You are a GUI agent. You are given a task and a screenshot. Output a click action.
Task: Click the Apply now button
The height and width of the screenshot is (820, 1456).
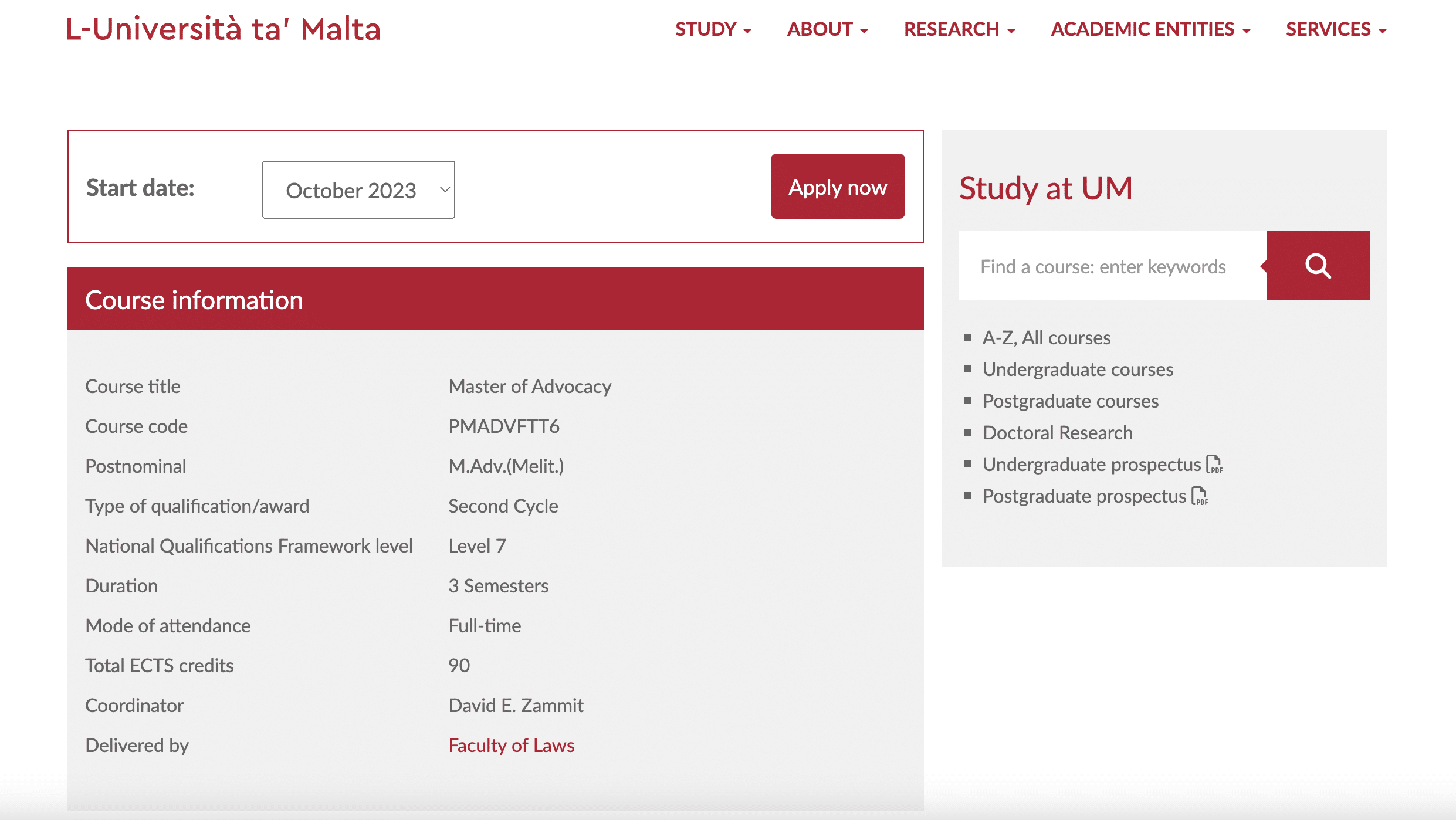point(837,186)
